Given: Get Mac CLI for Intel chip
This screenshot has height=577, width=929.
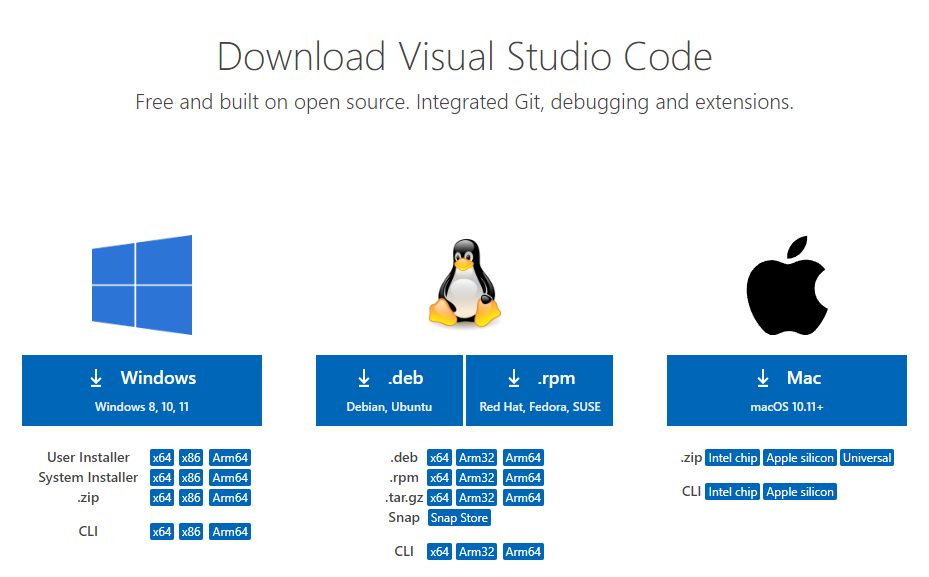Looking at the screenshot, I should 733,492.
